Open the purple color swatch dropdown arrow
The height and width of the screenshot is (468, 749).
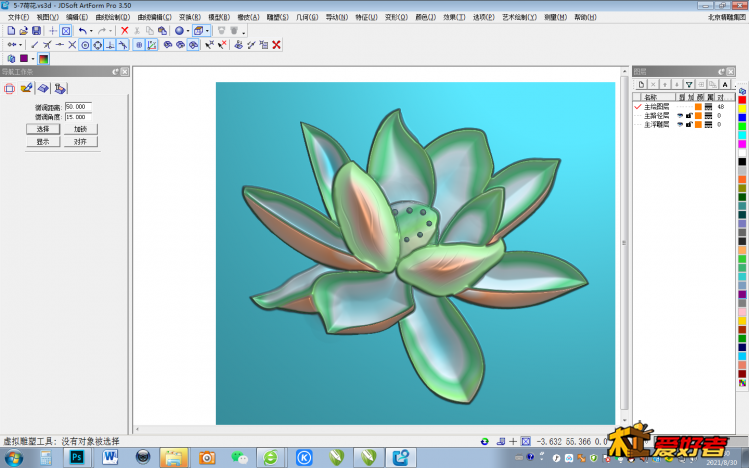[32, 59]
